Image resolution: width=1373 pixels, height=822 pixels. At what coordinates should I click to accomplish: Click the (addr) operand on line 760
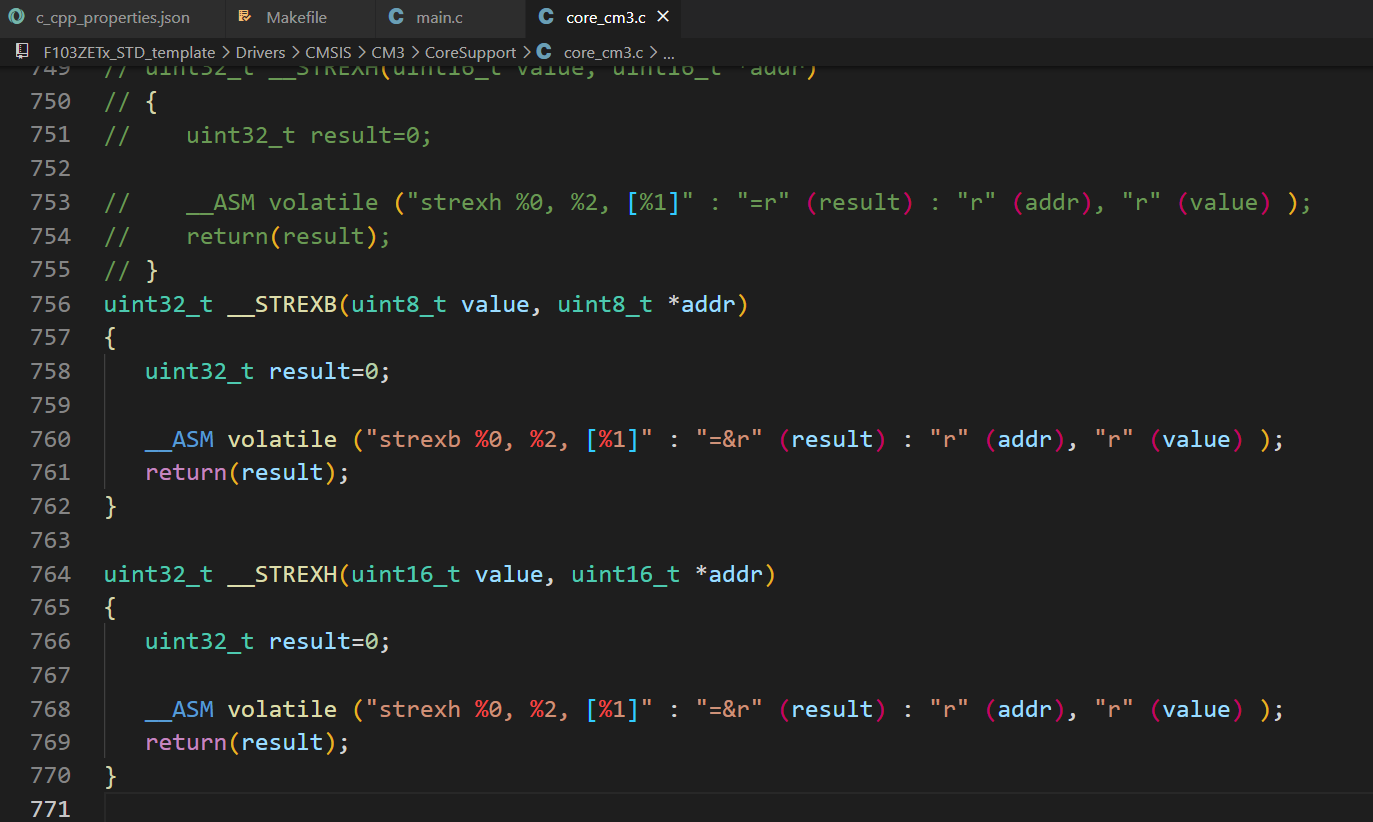(x=1025, y=439)
